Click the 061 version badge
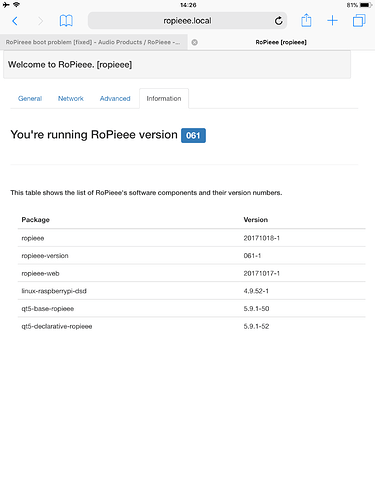Image resolution: width=375 pixels, height=500 pixels. [x=193, y=135]
